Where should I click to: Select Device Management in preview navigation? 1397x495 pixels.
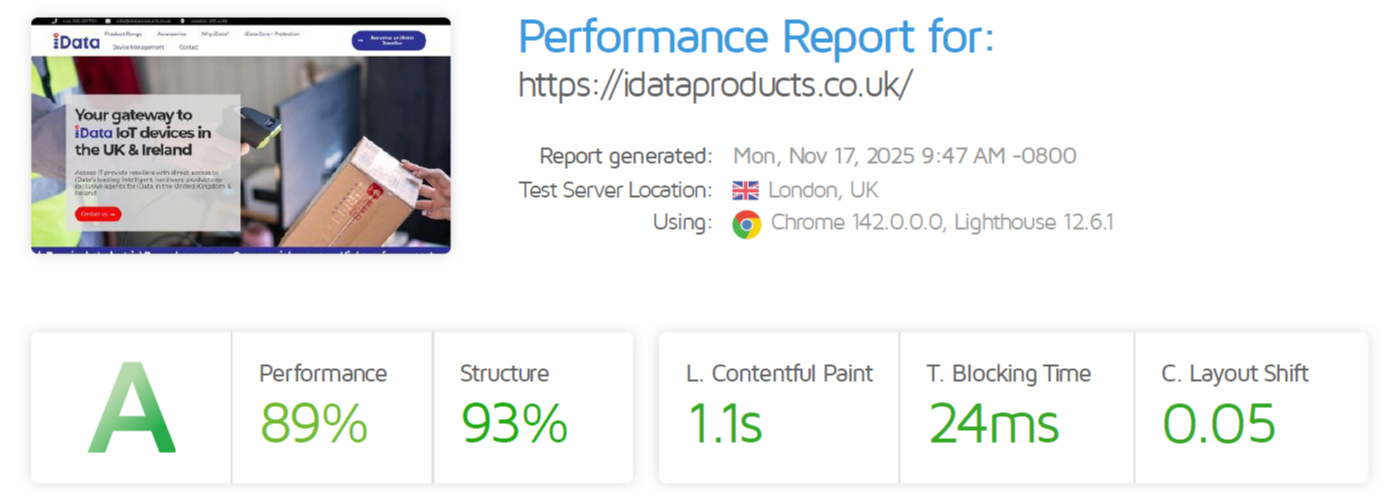tap(138, 47)
